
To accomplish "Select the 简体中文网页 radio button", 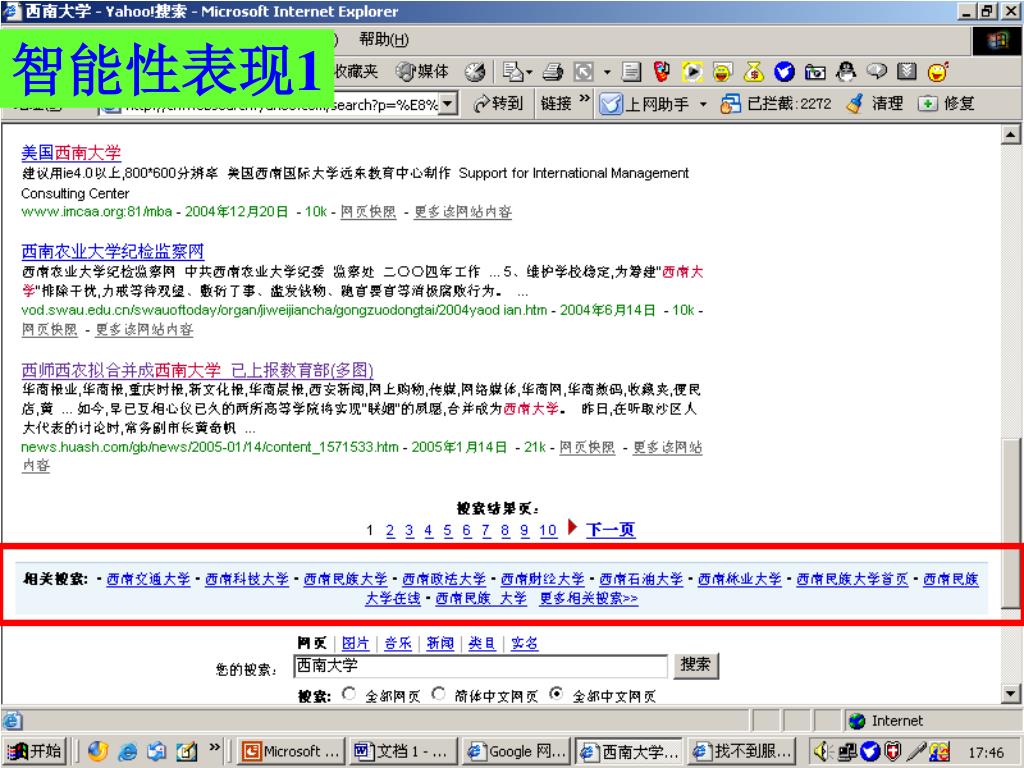I will [x=438, y=694].
